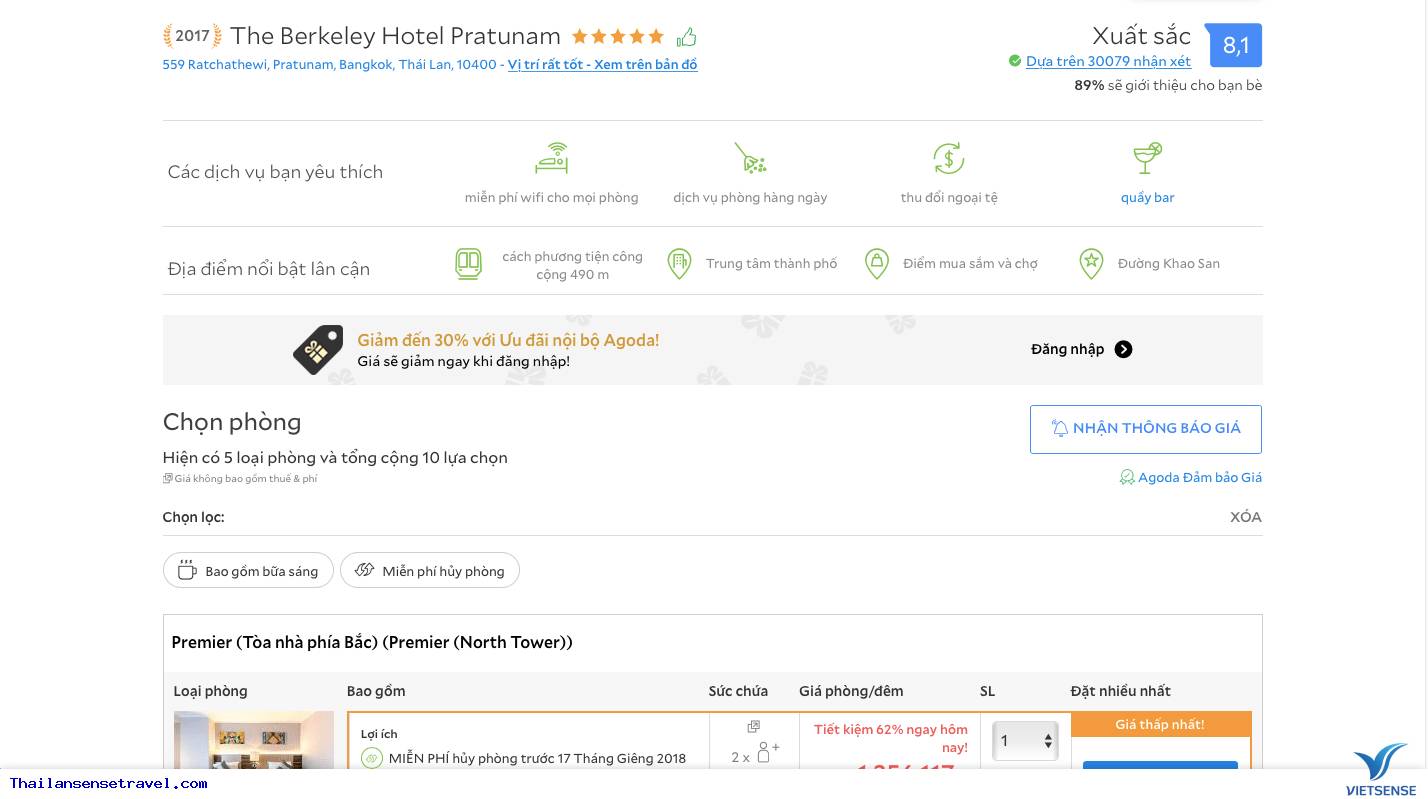Click the bar cocktail glass icon
Viewport: 1428px width, 799px height.
(x=1147, y=158)
